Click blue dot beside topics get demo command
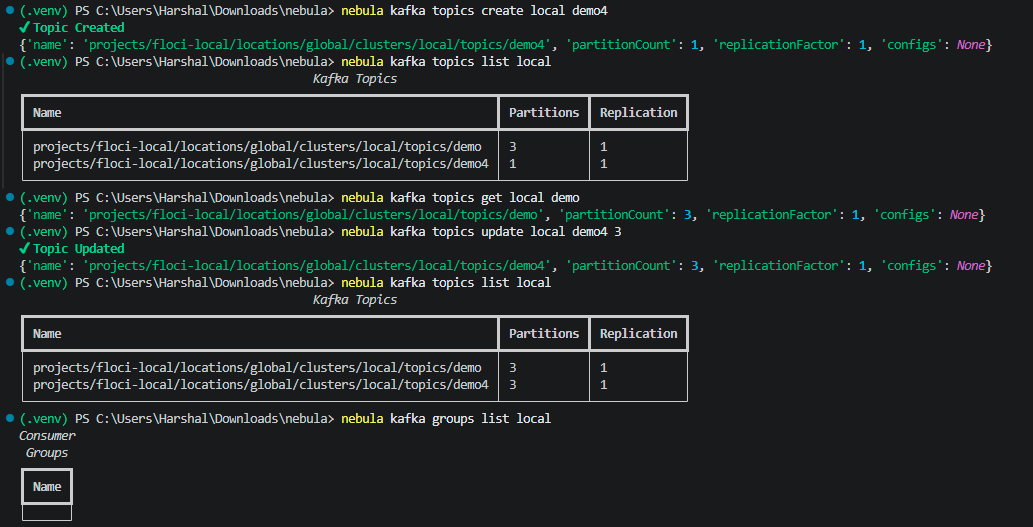 (10, 197)
